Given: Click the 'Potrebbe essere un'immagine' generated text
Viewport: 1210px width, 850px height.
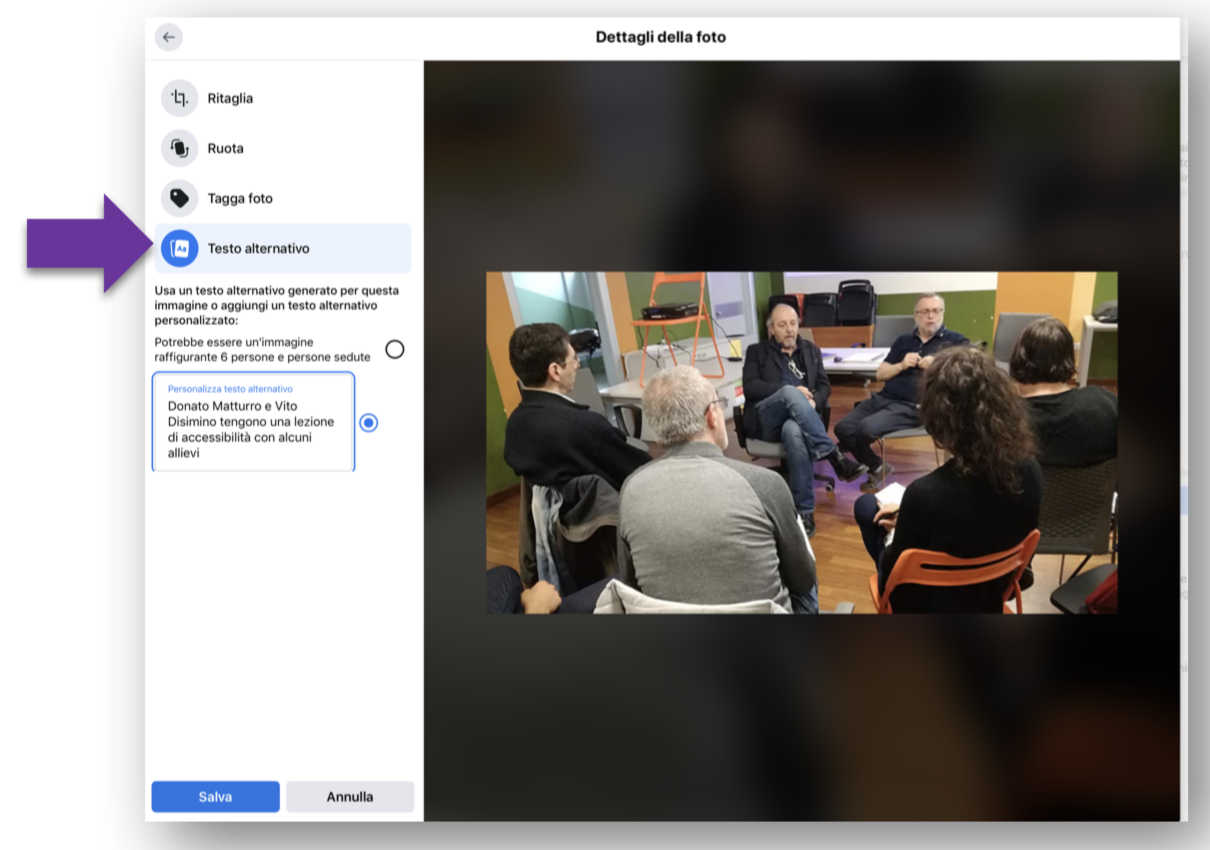Looking at the screenshot, I should click(x=263, y=349).
